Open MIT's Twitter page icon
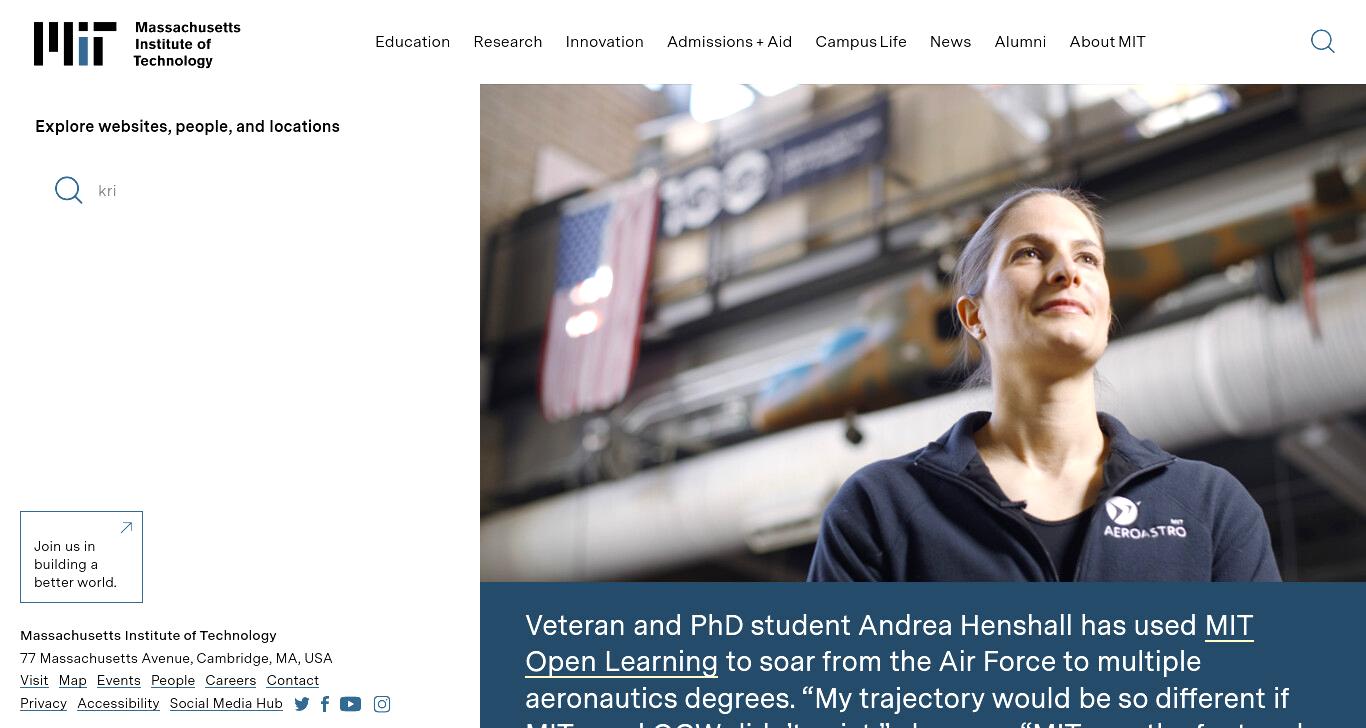This screenshot has width=1366, height=728. pos(302,704)
